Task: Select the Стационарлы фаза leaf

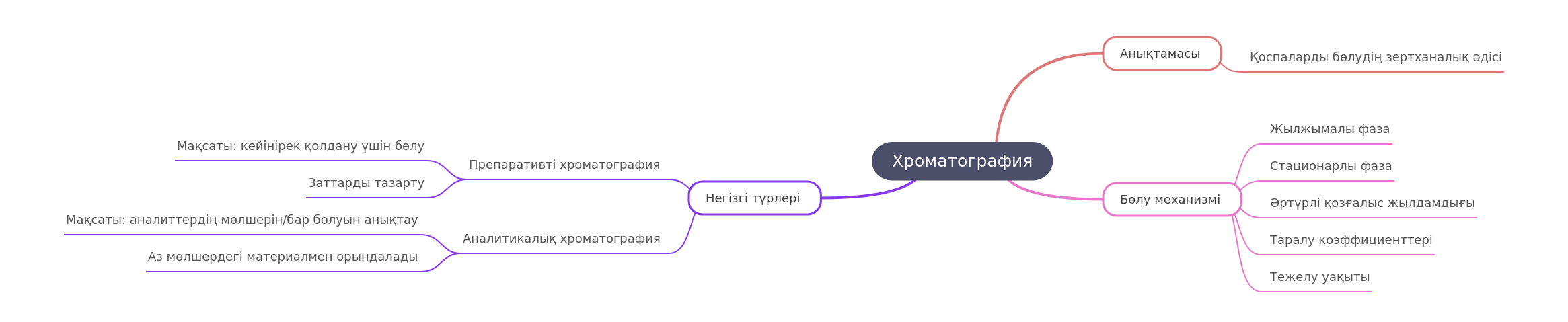Action: click(1331, 166)
